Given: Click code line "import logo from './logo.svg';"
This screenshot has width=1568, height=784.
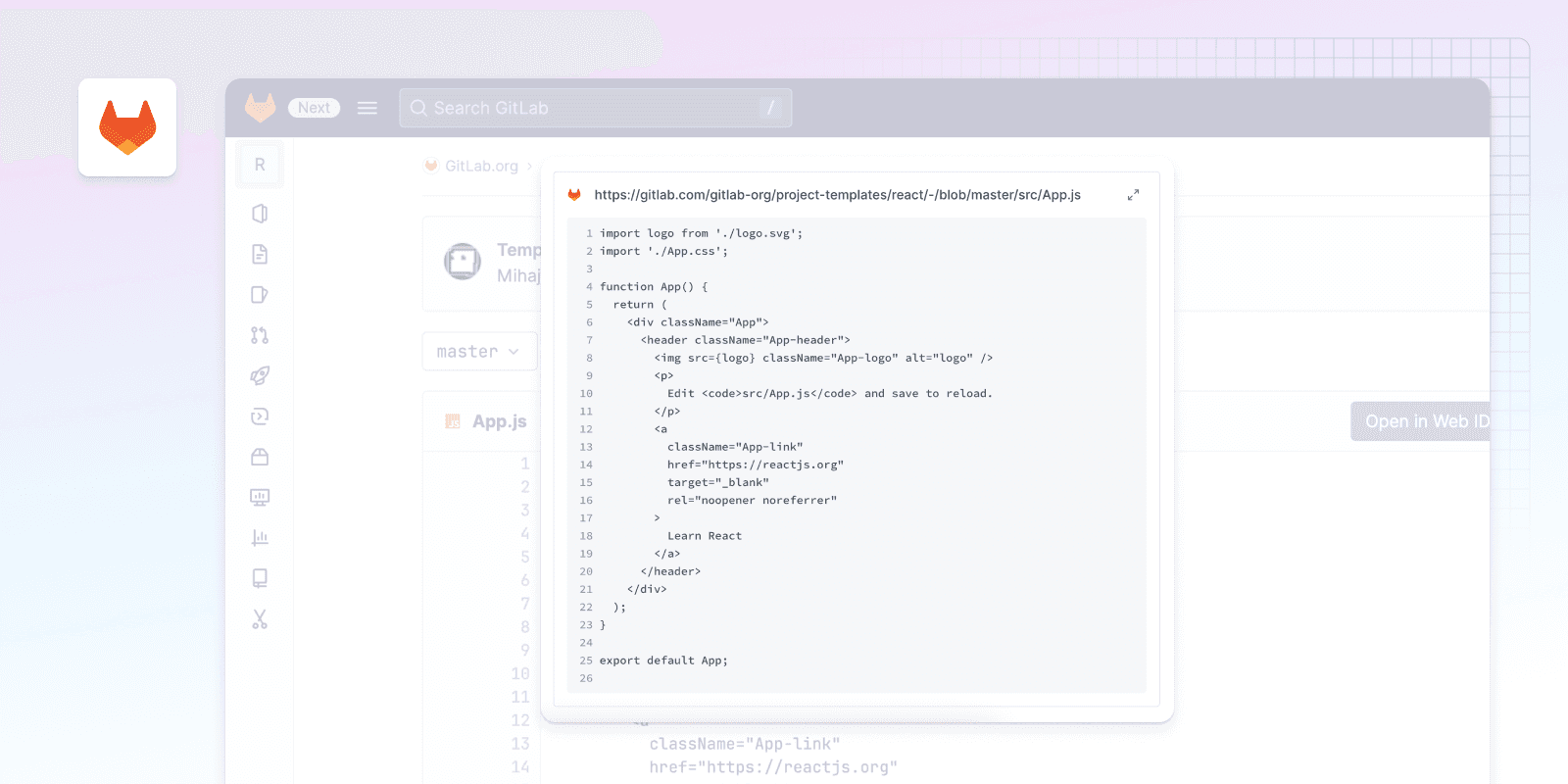Looking at the screenshot, I should [x=701, y=233].
